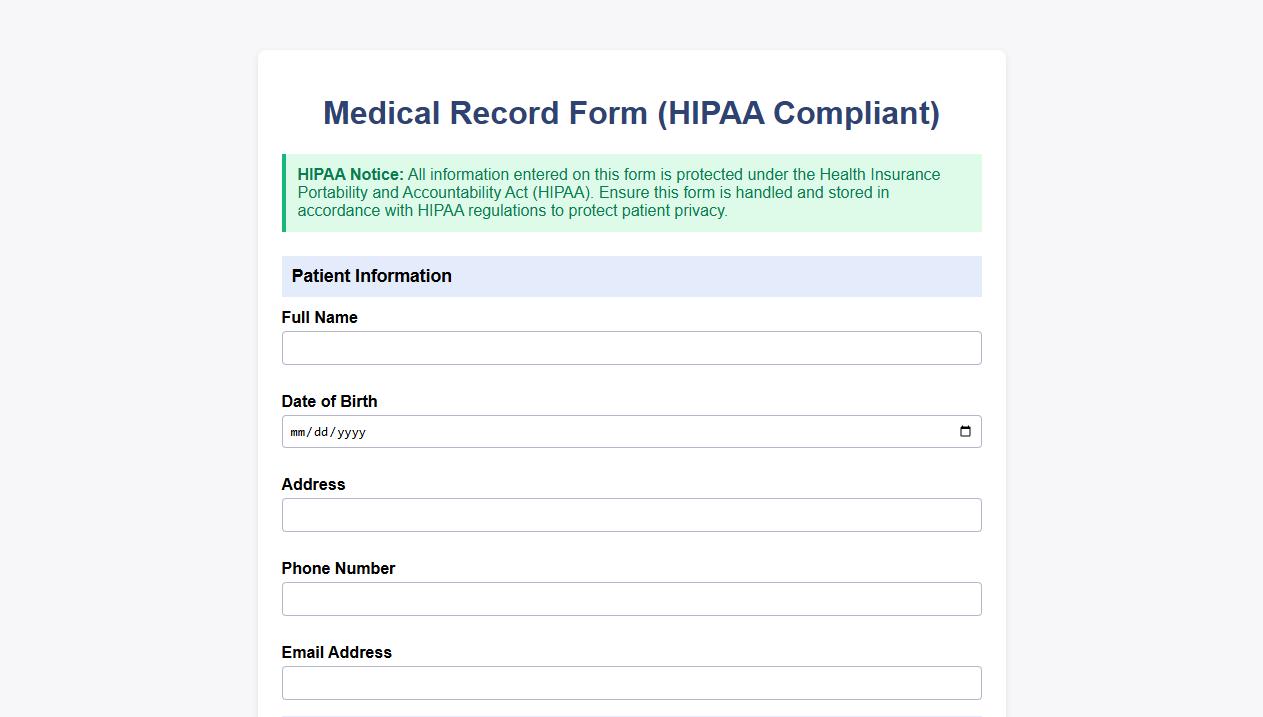Click the partially visible field below Email Address
This screenshot has width=1263, height=717.
[631, 715]
